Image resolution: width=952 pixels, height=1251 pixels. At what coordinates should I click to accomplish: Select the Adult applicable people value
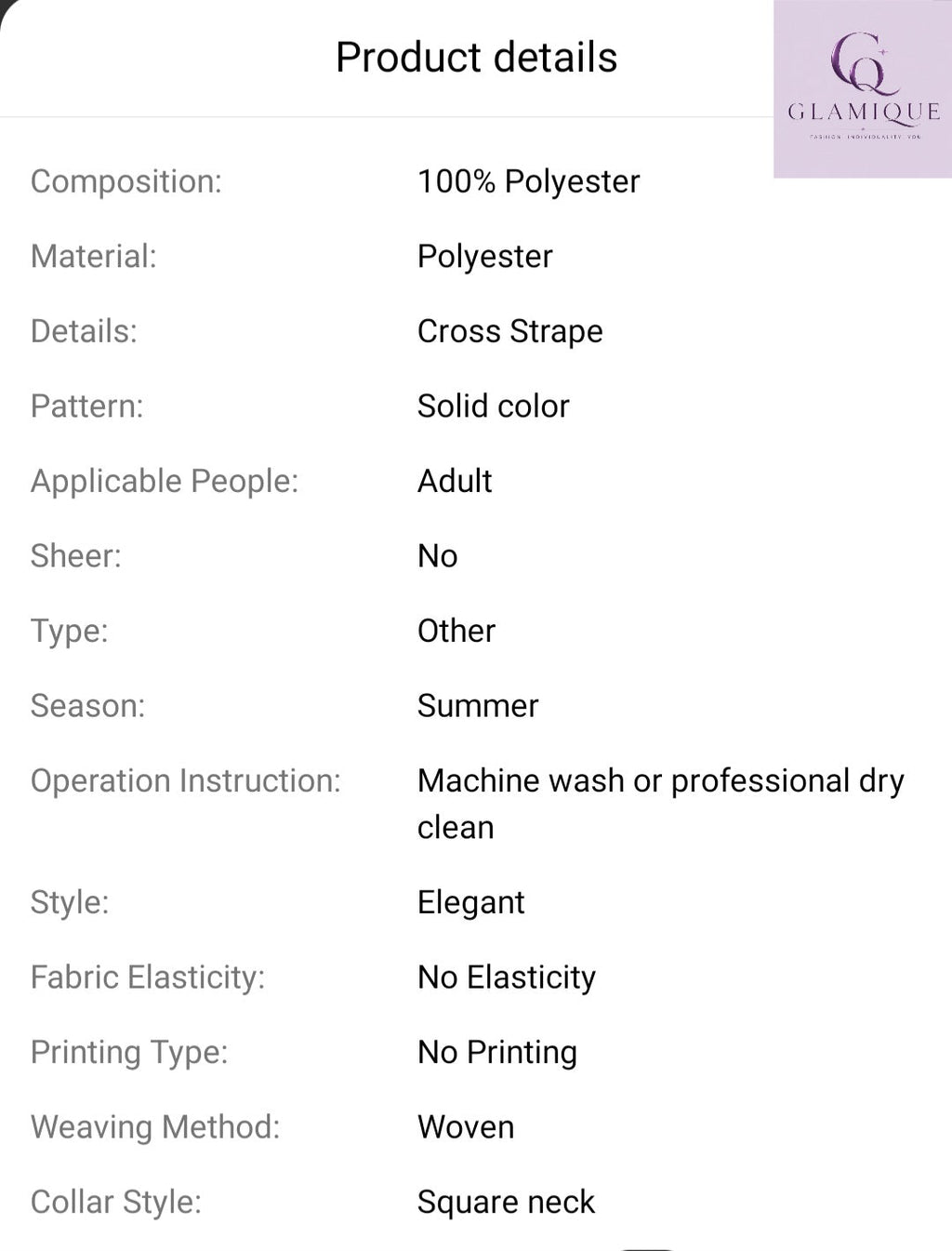point(455,481)
